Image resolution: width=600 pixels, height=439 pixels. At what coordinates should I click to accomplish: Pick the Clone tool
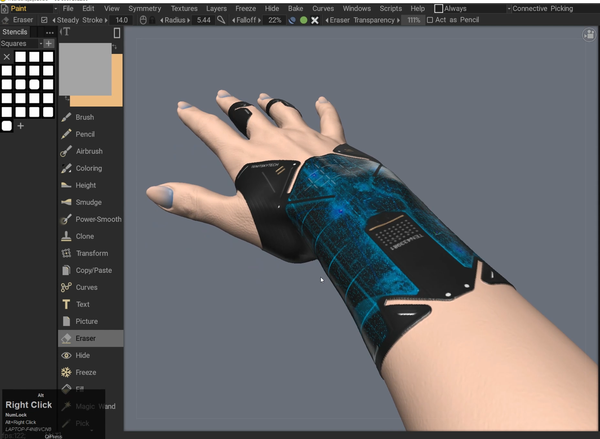[85, 236]
